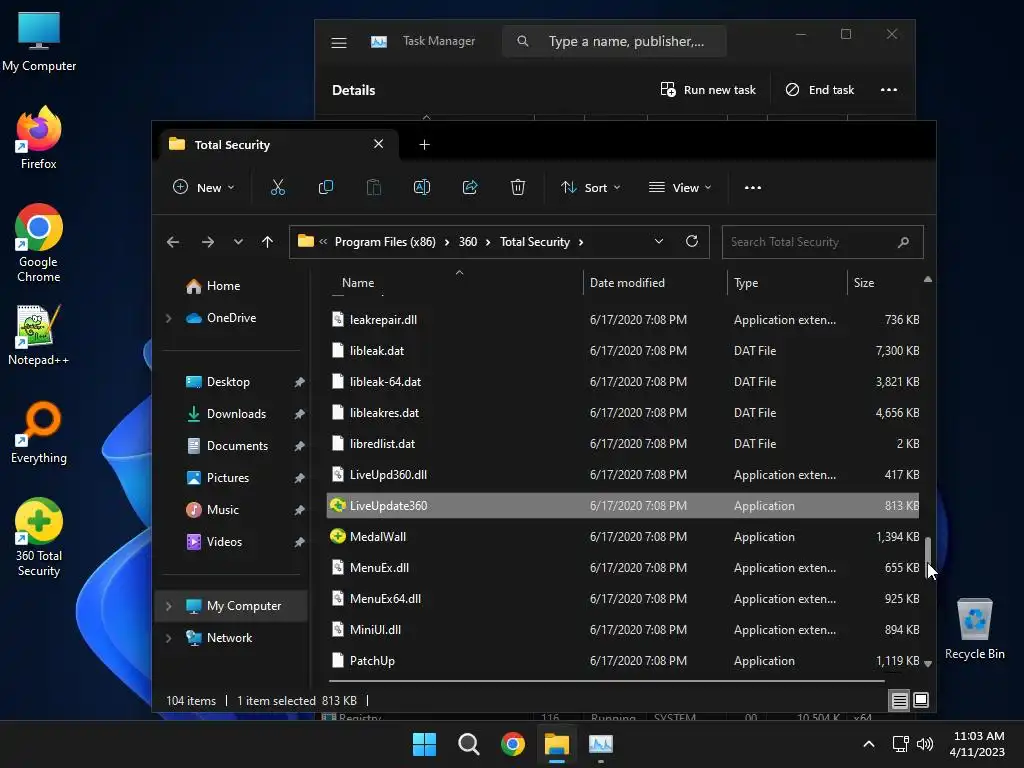This screenshot has height=768, width=1024.
Task: Open Google Chrome desktop shortcut
Action: [x=39, y=243]
